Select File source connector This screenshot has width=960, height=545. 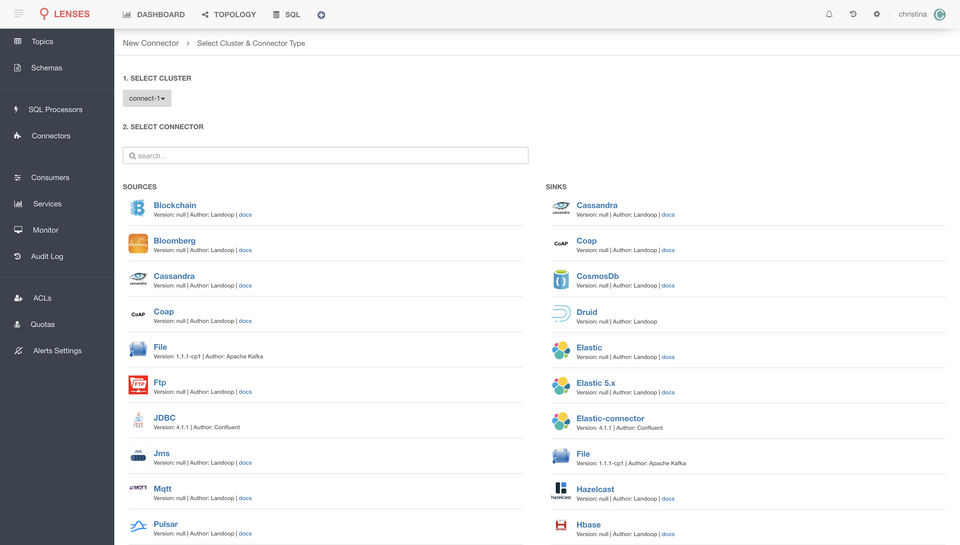160,347
